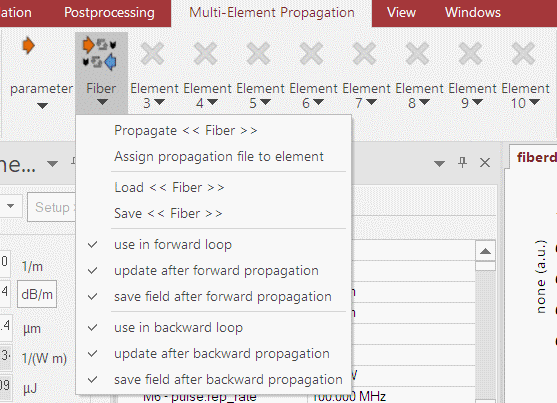Close the panel with the X icon
The image size is (557, 403).
485,163
